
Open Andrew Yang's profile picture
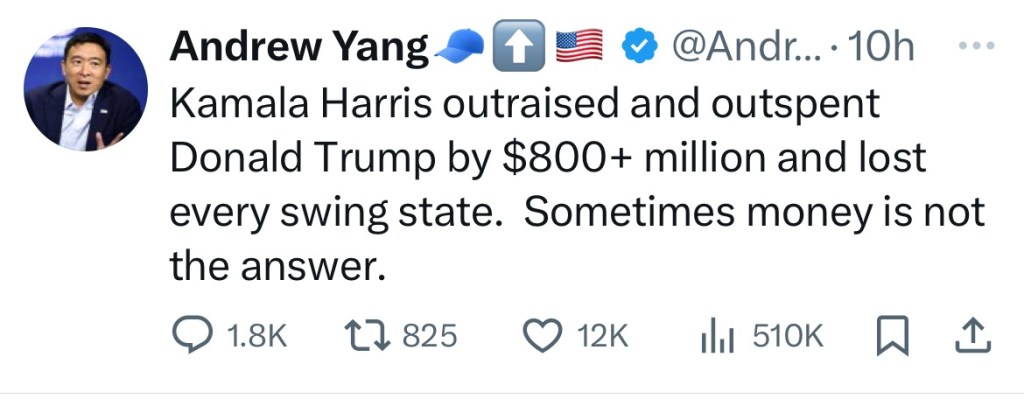86,89
